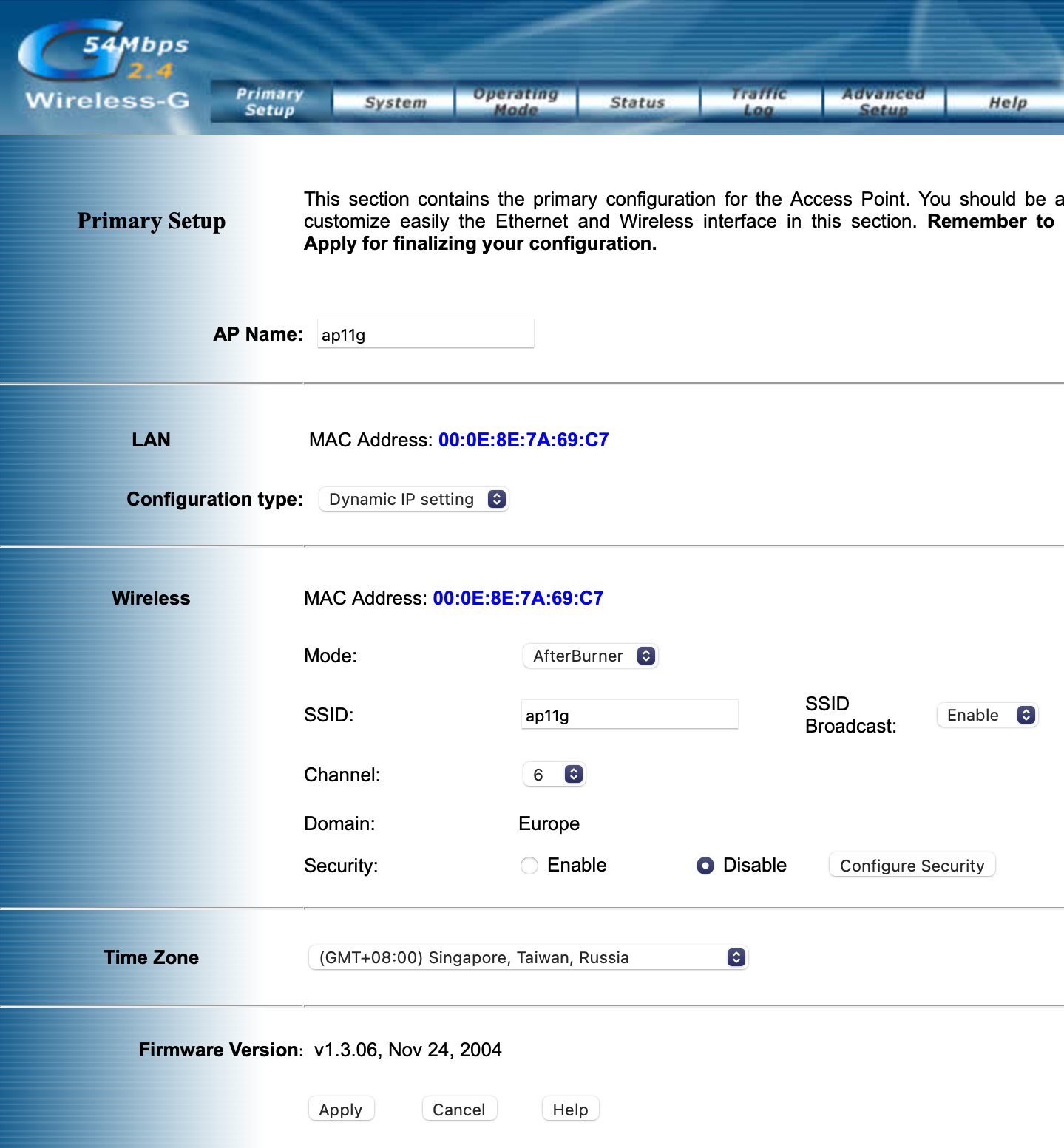Viewport: 1064px width, 1148px height.
Task: Open the Operating Mode tab
Action: [x=516, y=101]
